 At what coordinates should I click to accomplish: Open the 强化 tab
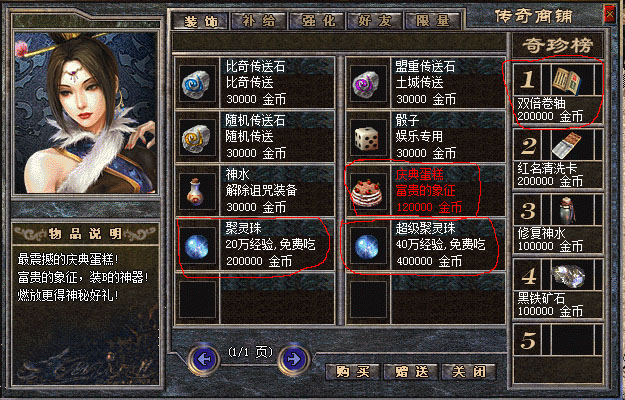[x=318, y=21]
